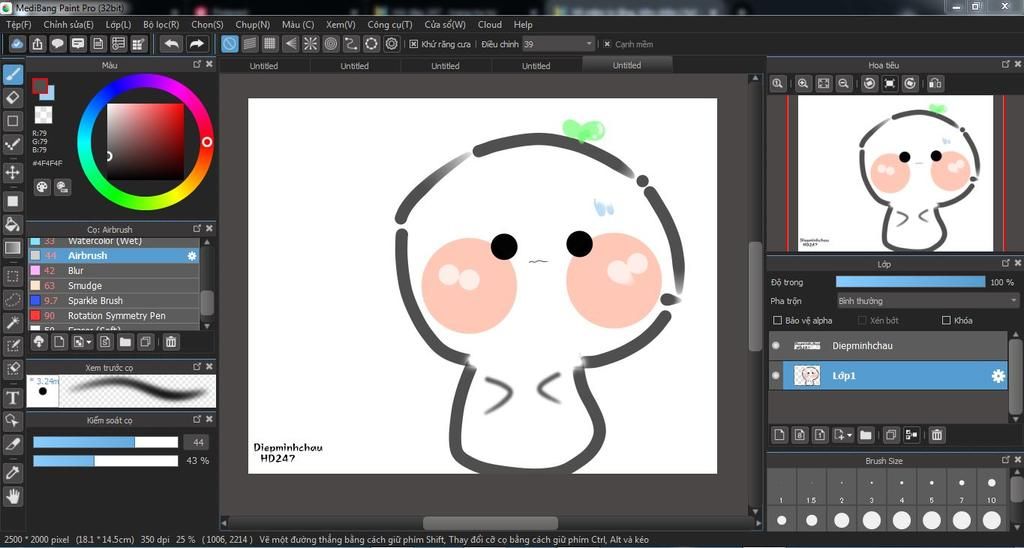Screen dimensions: 1024x548
Task: Open Airbrush brush settings gear
Action: [x=191, y=256]
